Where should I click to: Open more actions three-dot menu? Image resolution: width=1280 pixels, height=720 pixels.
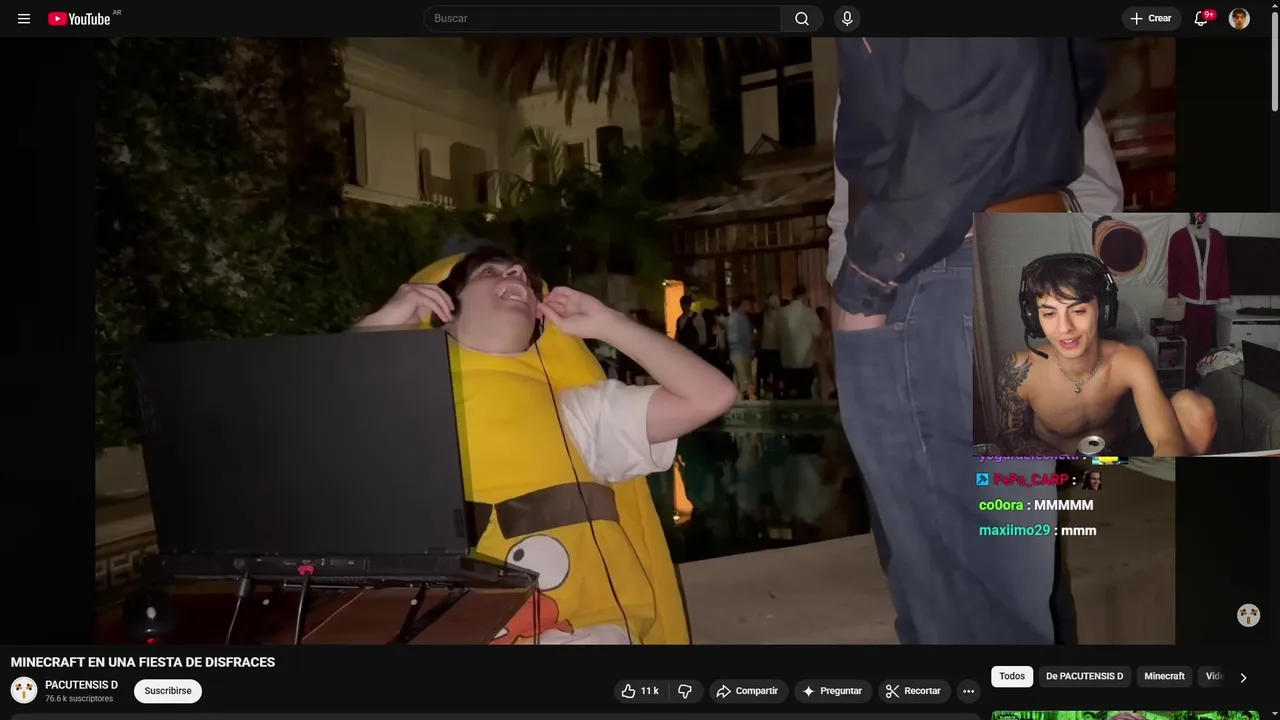(x=968, y=691)
